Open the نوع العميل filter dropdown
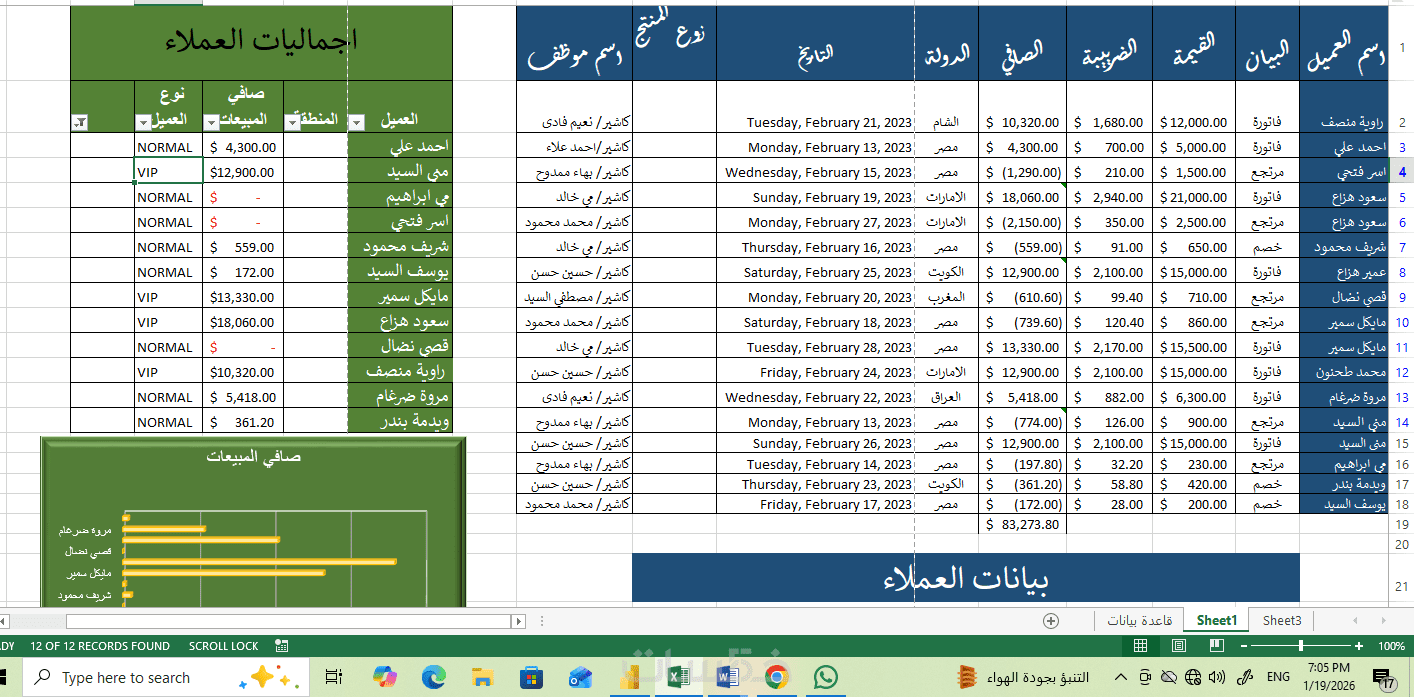1414x697 pixels. point(142,122)
